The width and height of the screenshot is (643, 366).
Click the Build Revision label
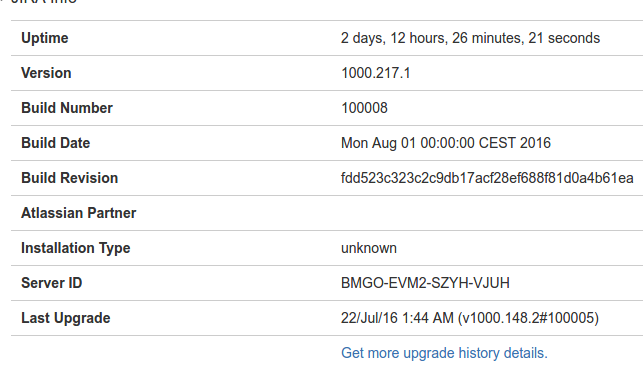point(70,178)
